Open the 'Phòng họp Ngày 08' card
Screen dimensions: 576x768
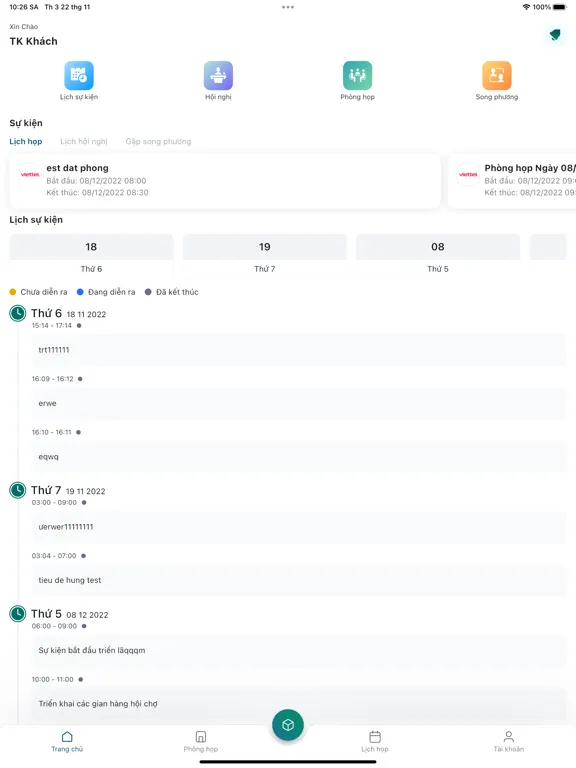[512, 181]
